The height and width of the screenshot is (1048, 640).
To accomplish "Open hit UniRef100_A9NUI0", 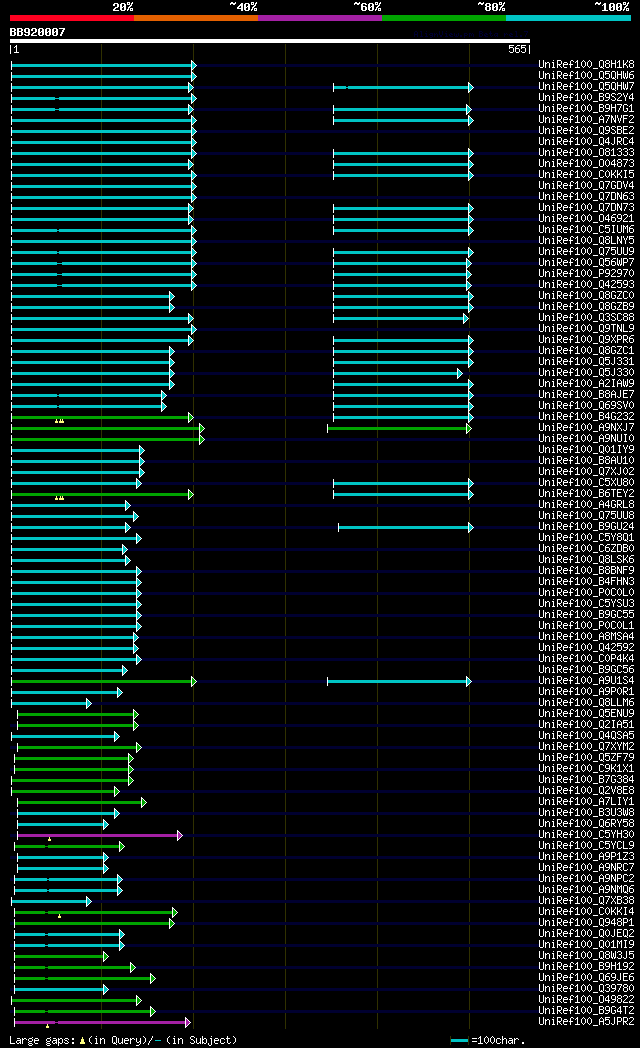I will tap(587, 439).
